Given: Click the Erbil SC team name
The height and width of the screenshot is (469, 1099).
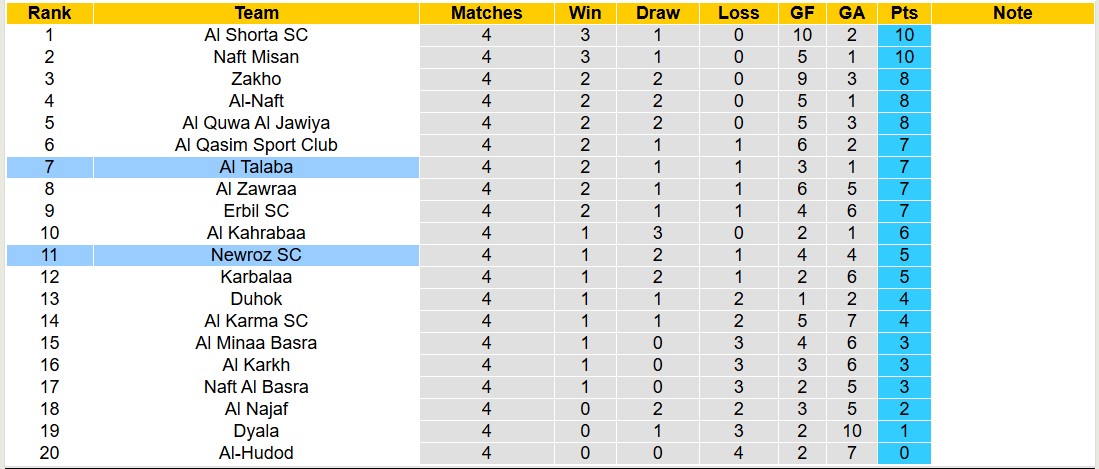Looking at the screenshot, I should [x=256, y=211].
